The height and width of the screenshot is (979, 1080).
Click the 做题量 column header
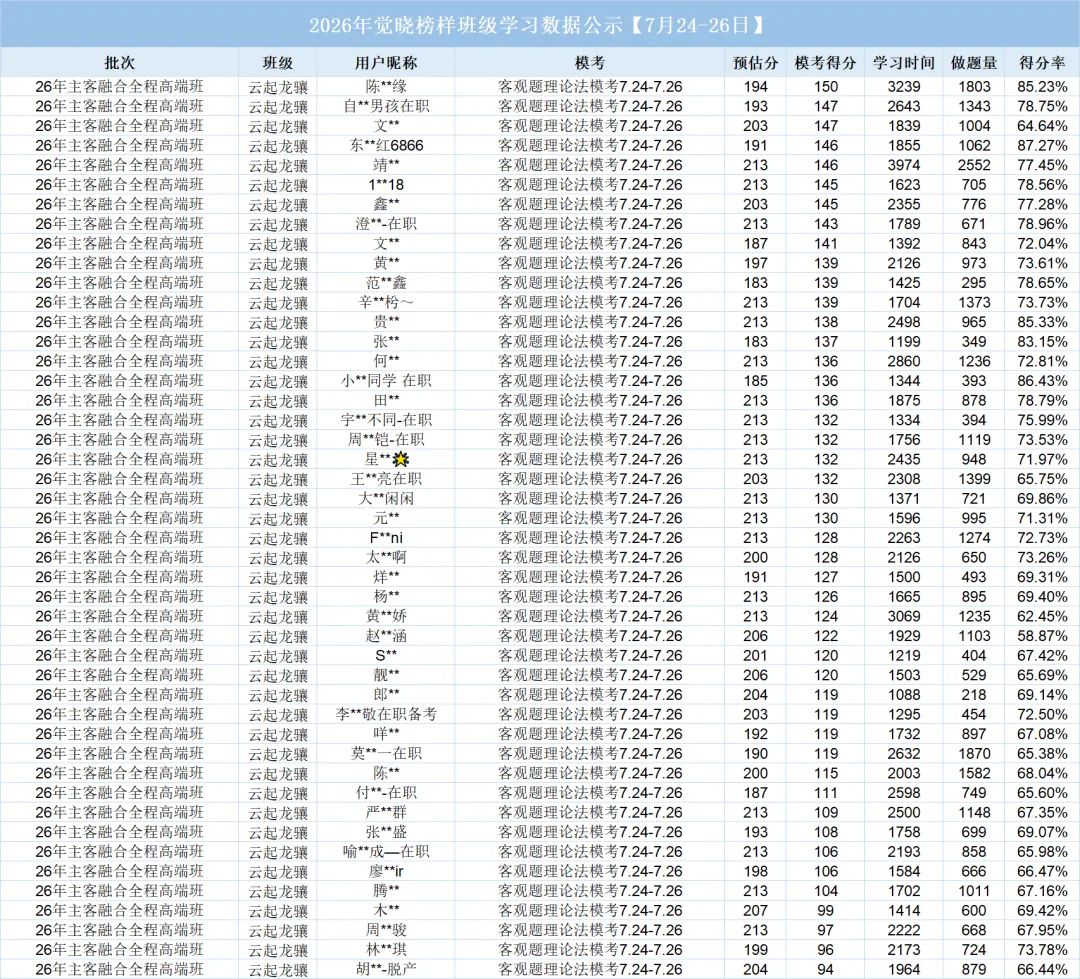(974, 63)
